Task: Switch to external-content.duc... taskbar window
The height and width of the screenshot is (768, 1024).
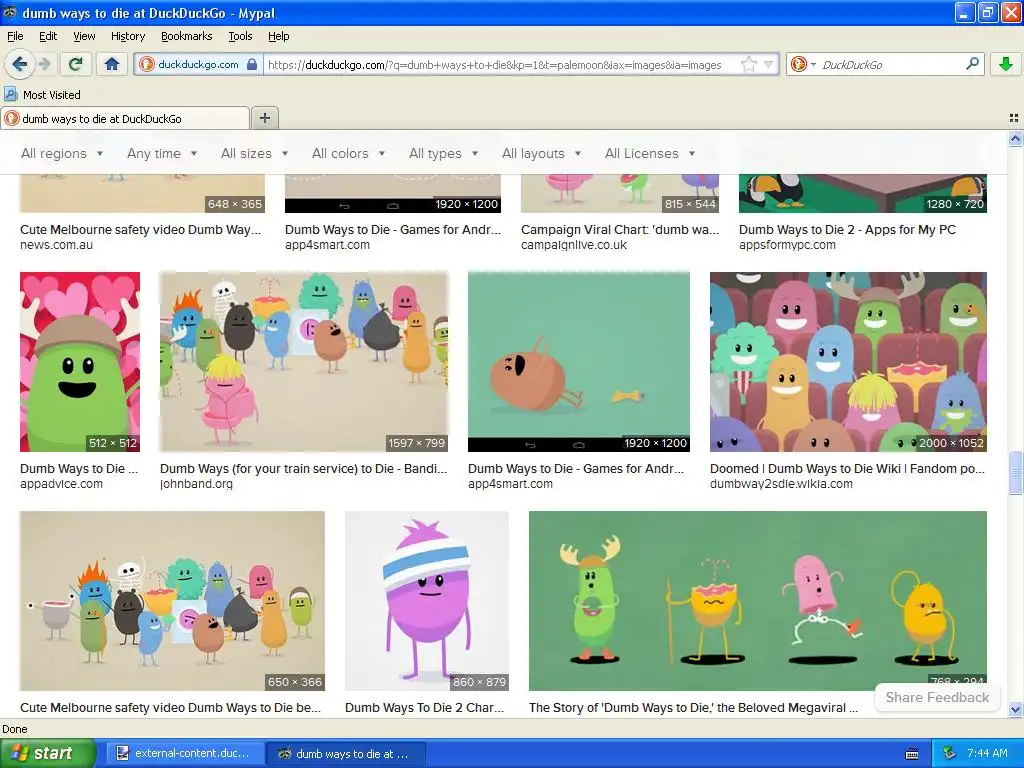Action: click(x=183, y=754)
